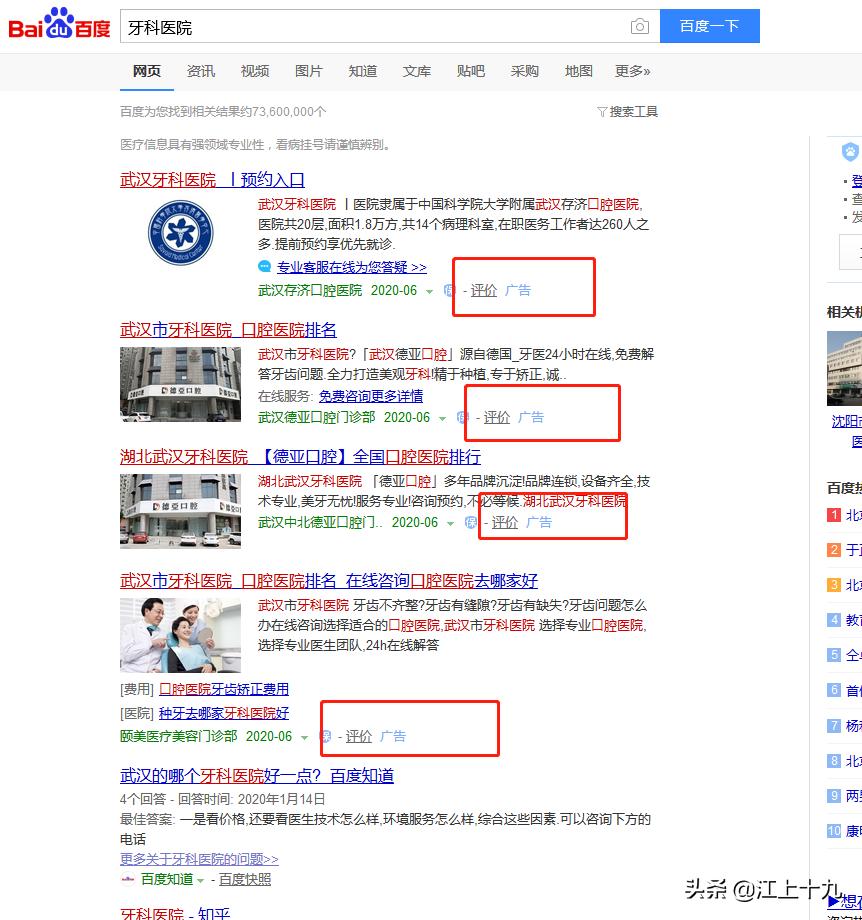Viewport: 862px width, 920px height.
Task: Click the chat bubble icon beside 专业客服
Action: [265, 266]
